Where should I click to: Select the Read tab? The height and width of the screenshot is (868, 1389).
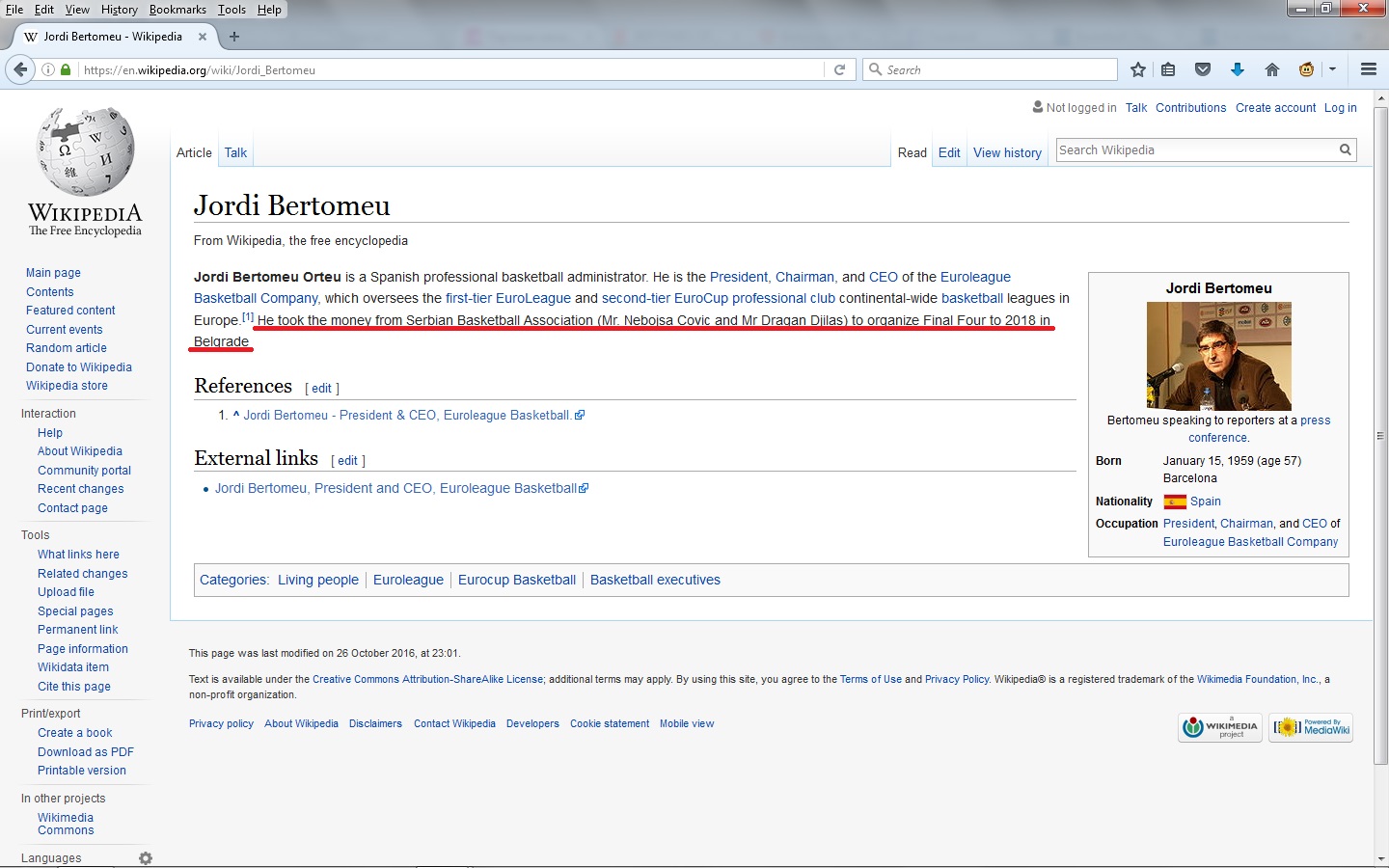[x=912, y=152]
